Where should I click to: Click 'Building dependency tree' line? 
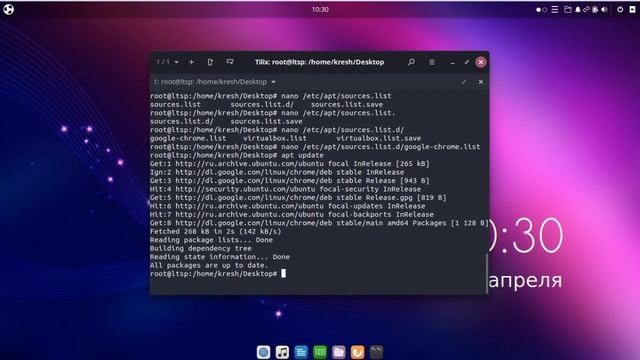tap(200, 248)
